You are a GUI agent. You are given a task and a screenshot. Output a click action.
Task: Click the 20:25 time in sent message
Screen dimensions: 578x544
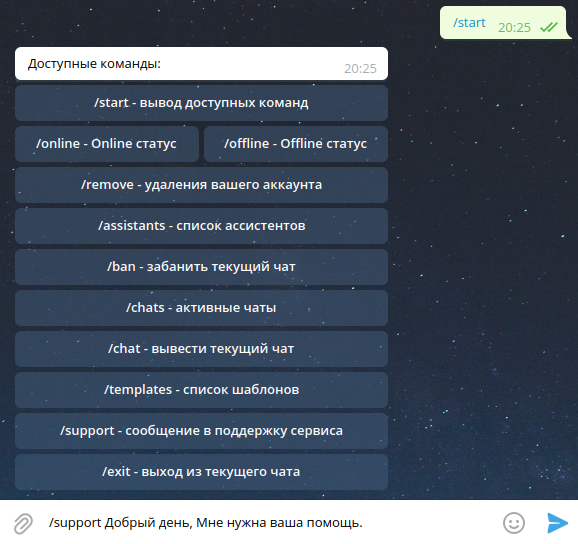click(514, 28)
